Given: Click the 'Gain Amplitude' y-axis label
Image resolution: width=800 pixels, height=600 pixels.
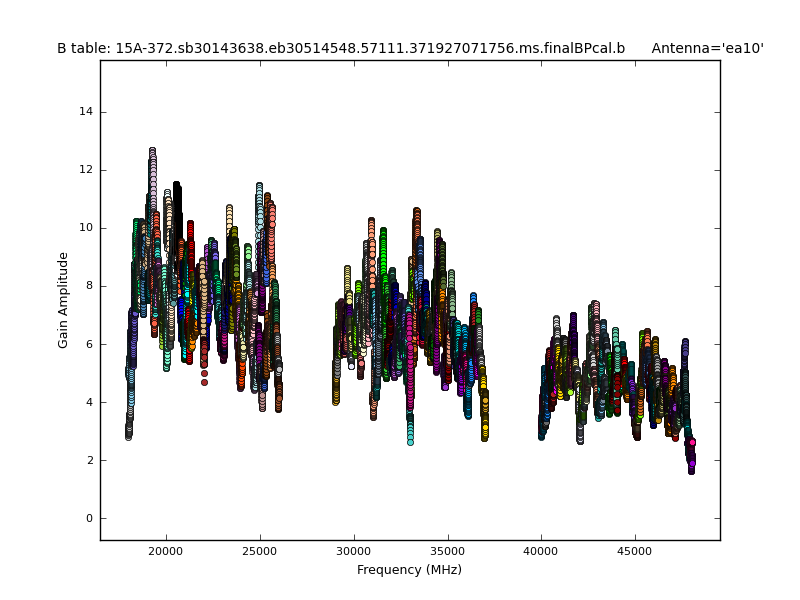Looking at the screenshot, I should pyautogui.click(x=63, y=300).
